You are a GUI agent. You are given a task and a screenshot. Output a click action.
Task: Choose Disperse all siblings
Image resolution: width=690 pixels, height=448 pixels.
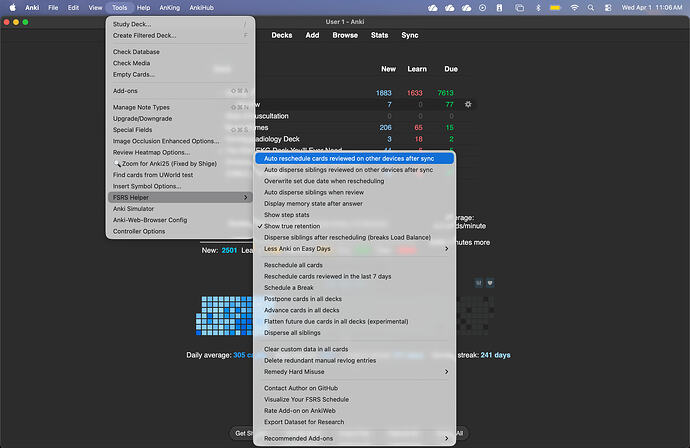[x=355, y=333]
